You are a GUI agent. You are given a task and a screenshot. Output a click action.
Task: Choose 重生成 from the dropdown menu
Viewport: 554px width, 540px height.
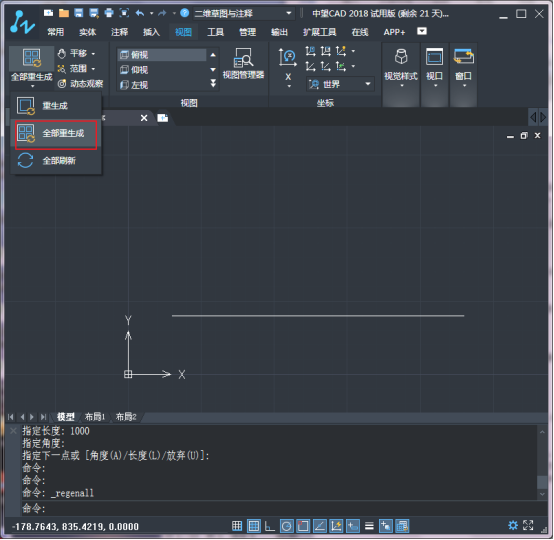click(x=56, y=106)
